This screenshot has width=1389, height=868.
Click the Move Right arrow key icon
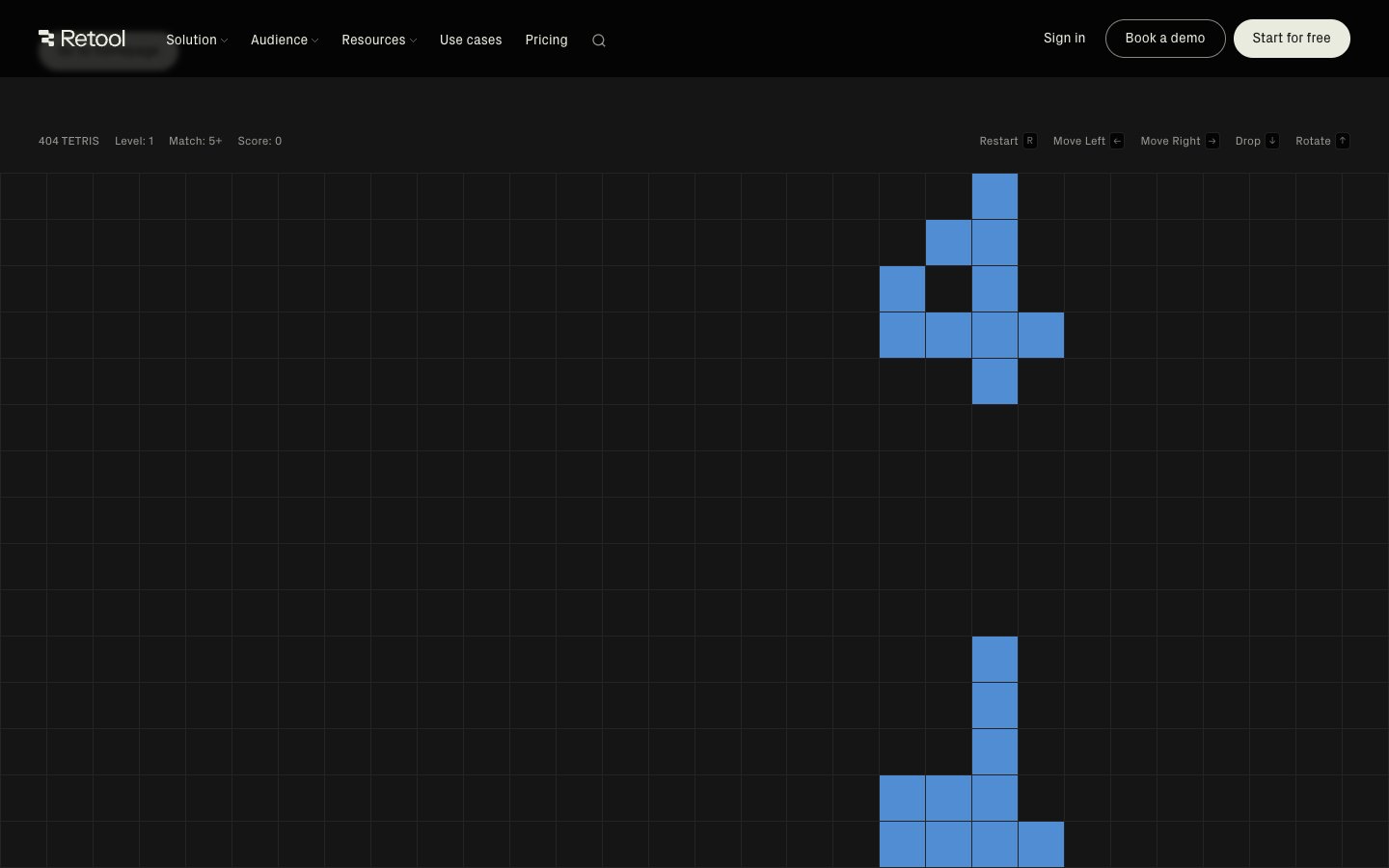coord(1212,141)
